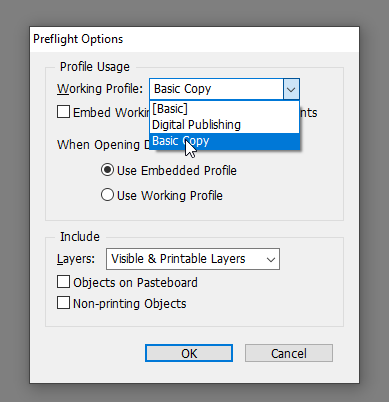Pick the highlighted Basic Copy list entry
Image resolution: width=389 pixels, height=402 pixels.
pyautogui.click(x=225, y=141)
